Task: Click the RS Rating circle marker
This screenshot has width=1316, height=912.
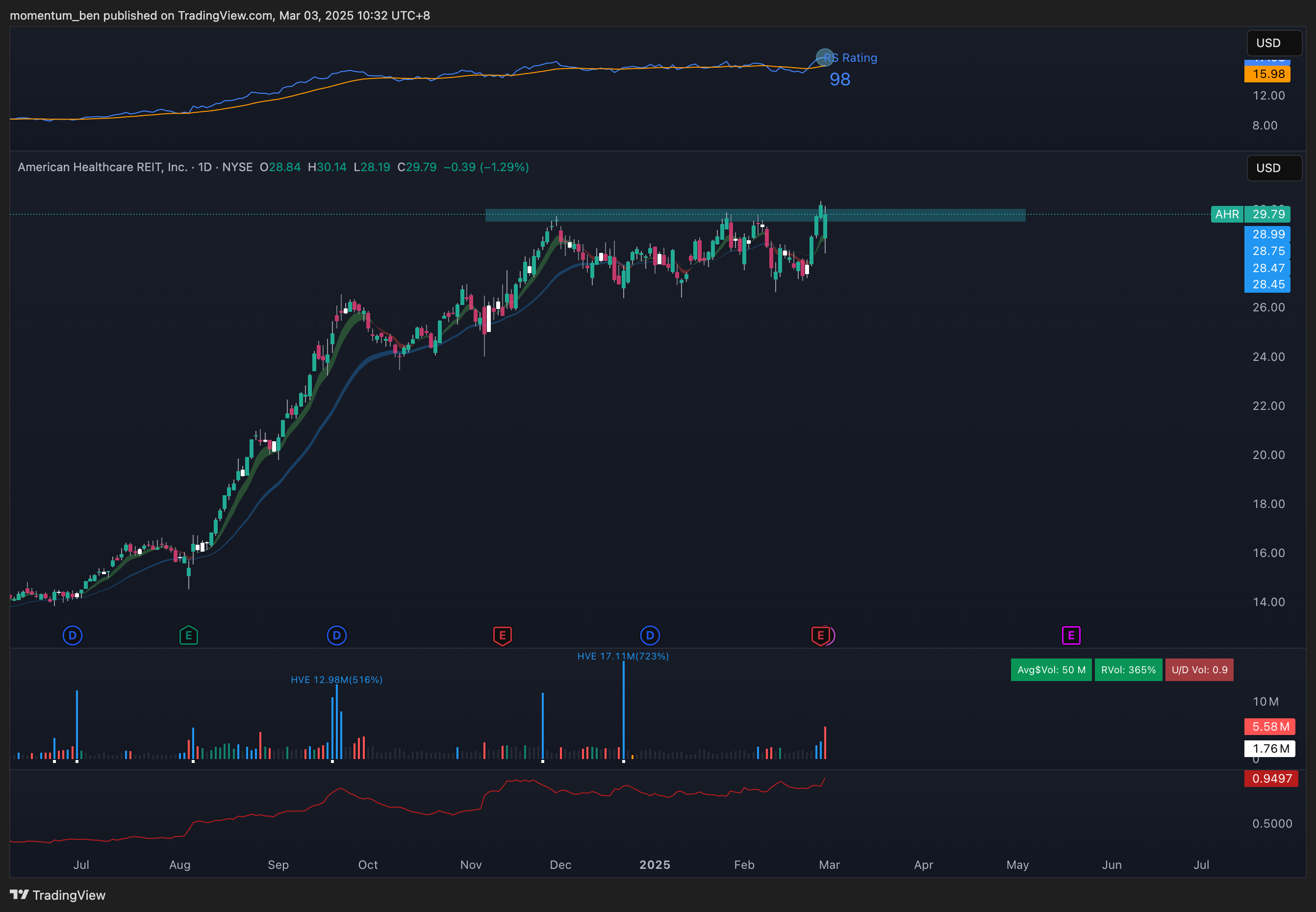Action: point(825,57)
